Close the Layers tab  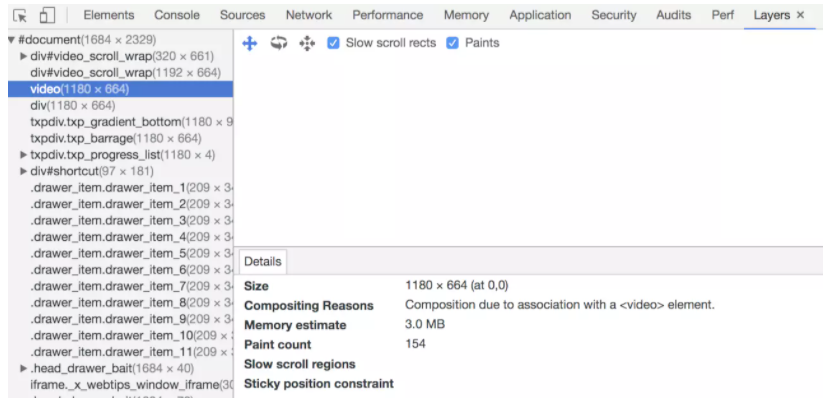pos(800,15)
